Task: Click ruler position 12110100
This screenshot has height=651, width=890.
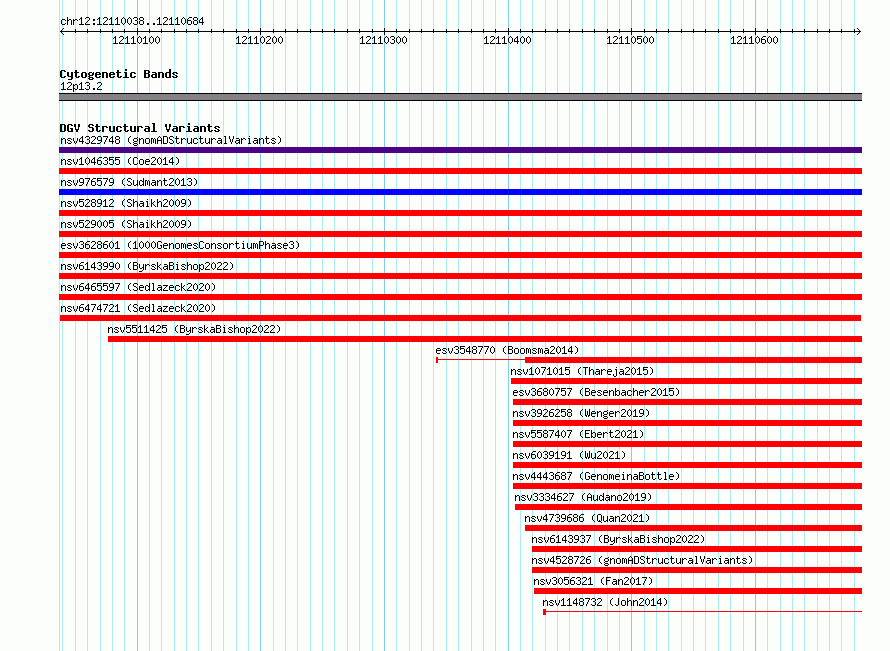Action: [x=136, y=40]
